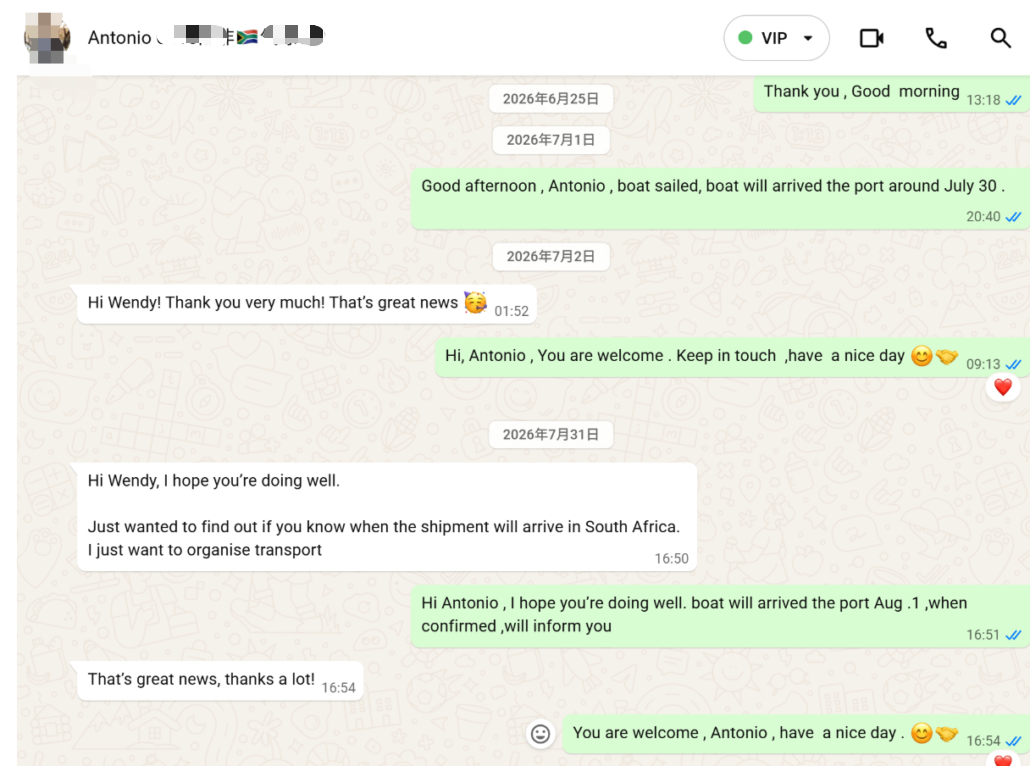
Task: Select the 2026年7月31日 date separator
Action: point(550,434)
